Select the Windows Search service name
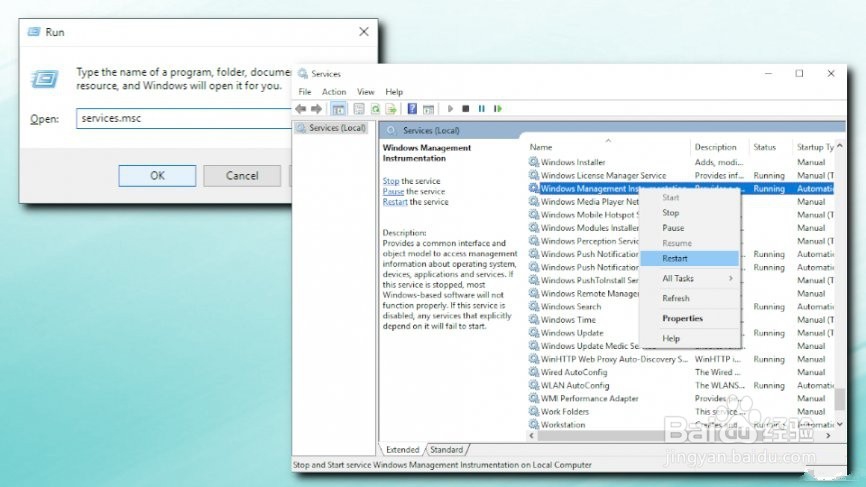This screenshot has height=487, width=866. click(571, 306)
